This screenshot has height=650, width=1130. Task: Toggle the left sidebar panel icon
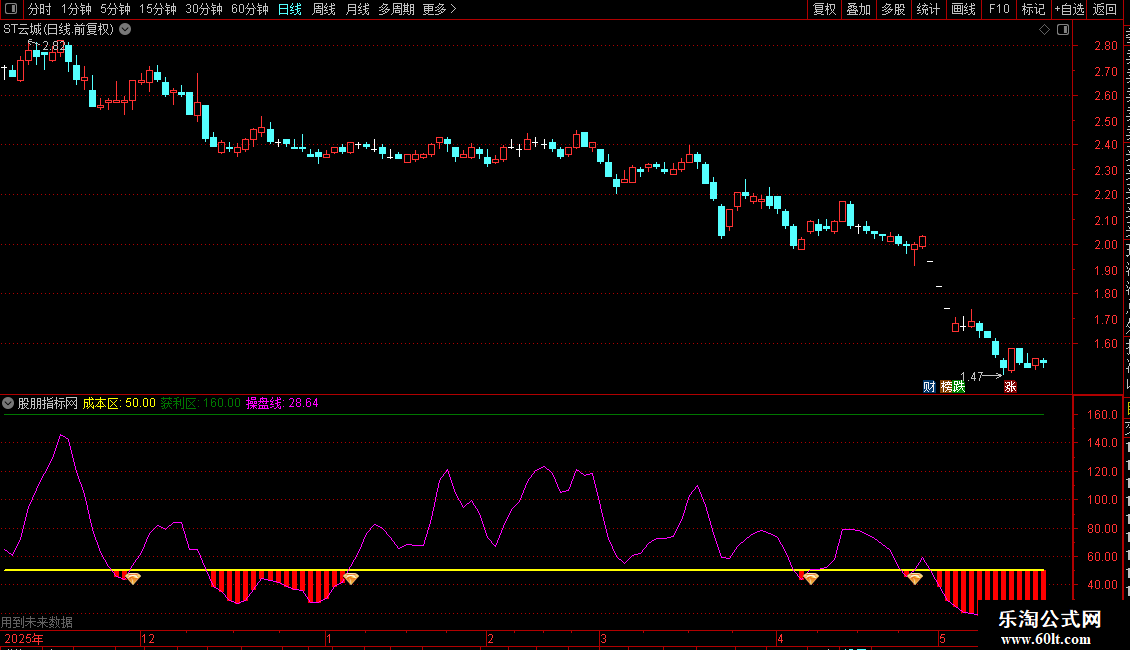coord(11,9)
